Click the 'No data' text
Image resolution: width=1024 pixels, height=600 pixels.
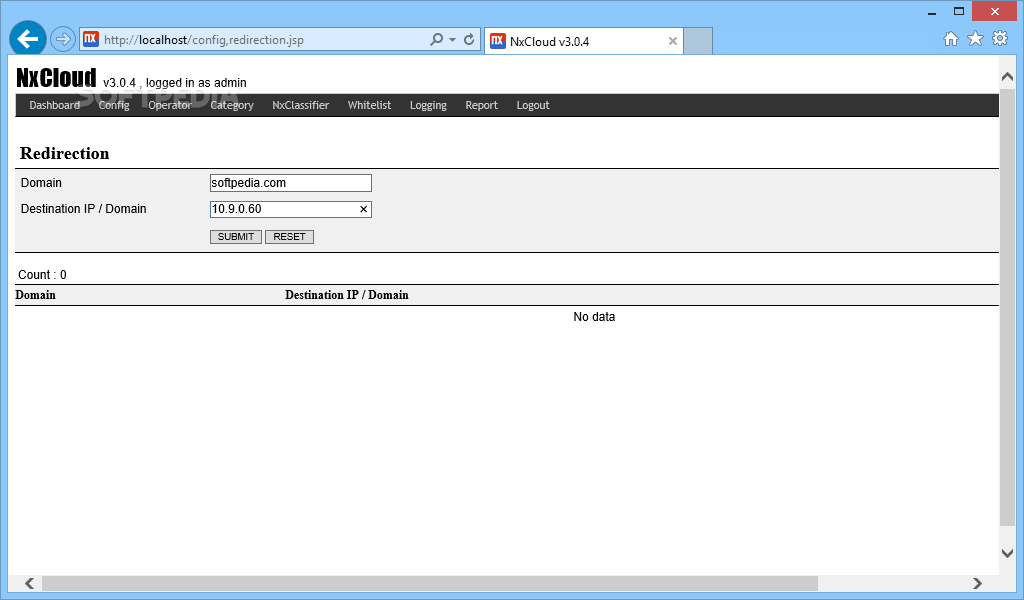click(x=594, y=317)
